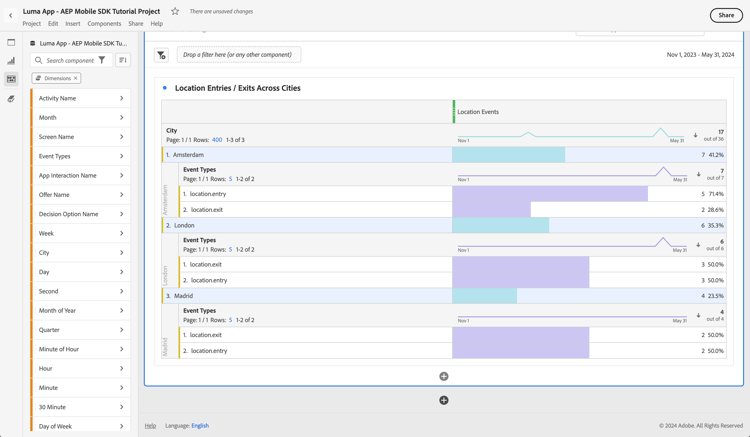Open the City rows count 400 selector

pyautogui.click(x=217, y=140)
